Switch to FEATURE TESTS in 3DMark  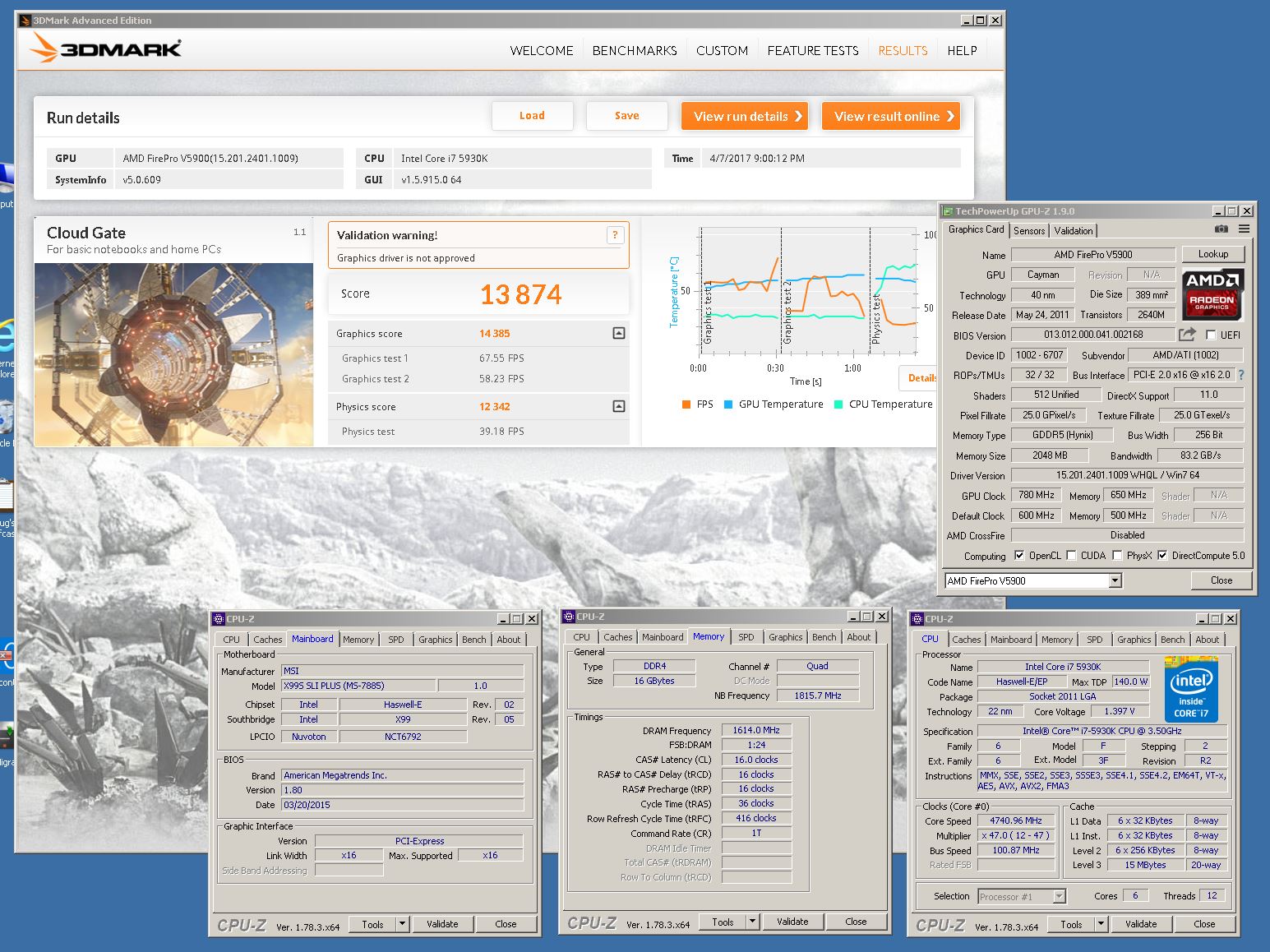point(813,50)
